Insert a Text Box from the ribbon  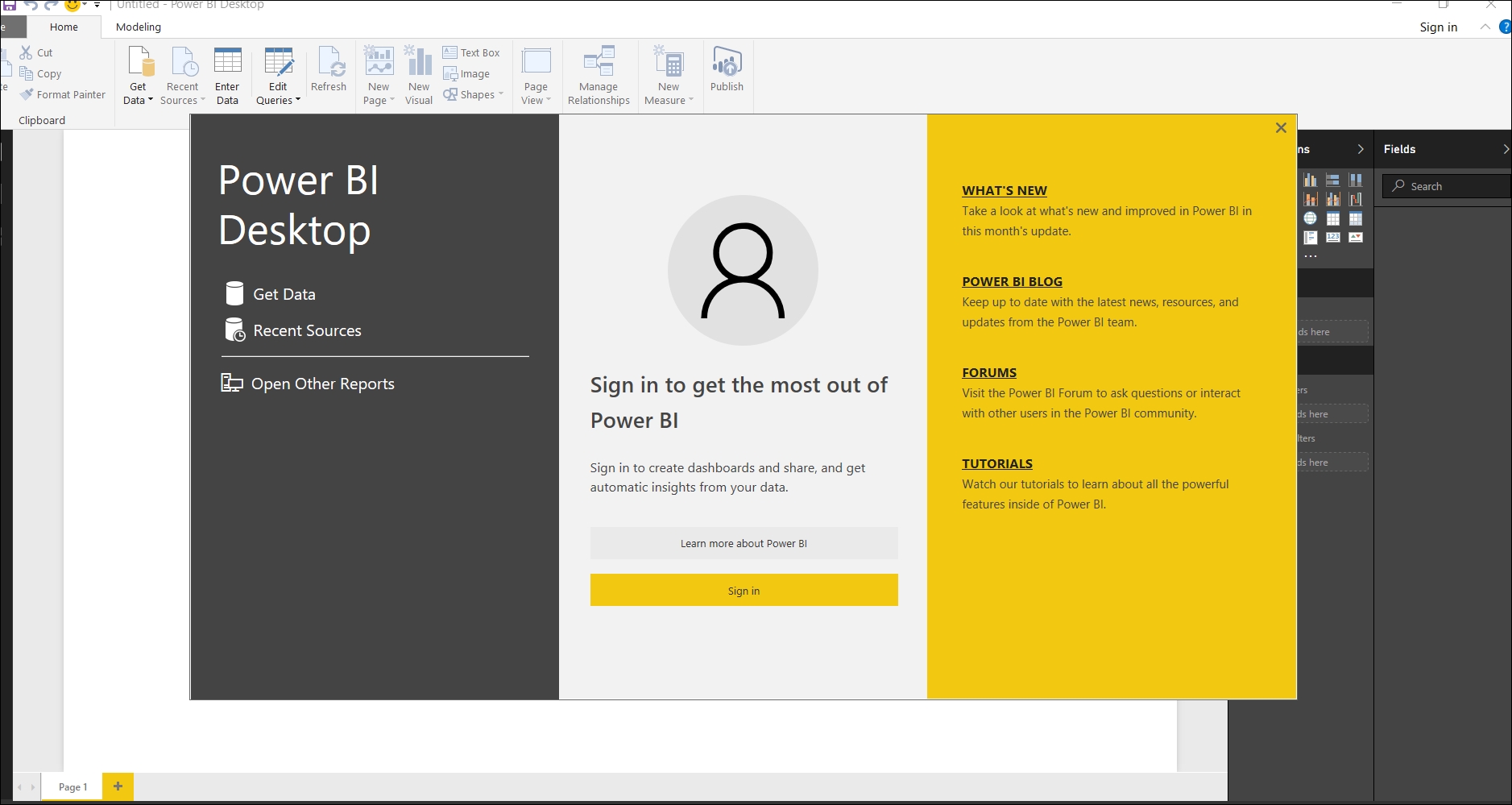coord(471,52)
